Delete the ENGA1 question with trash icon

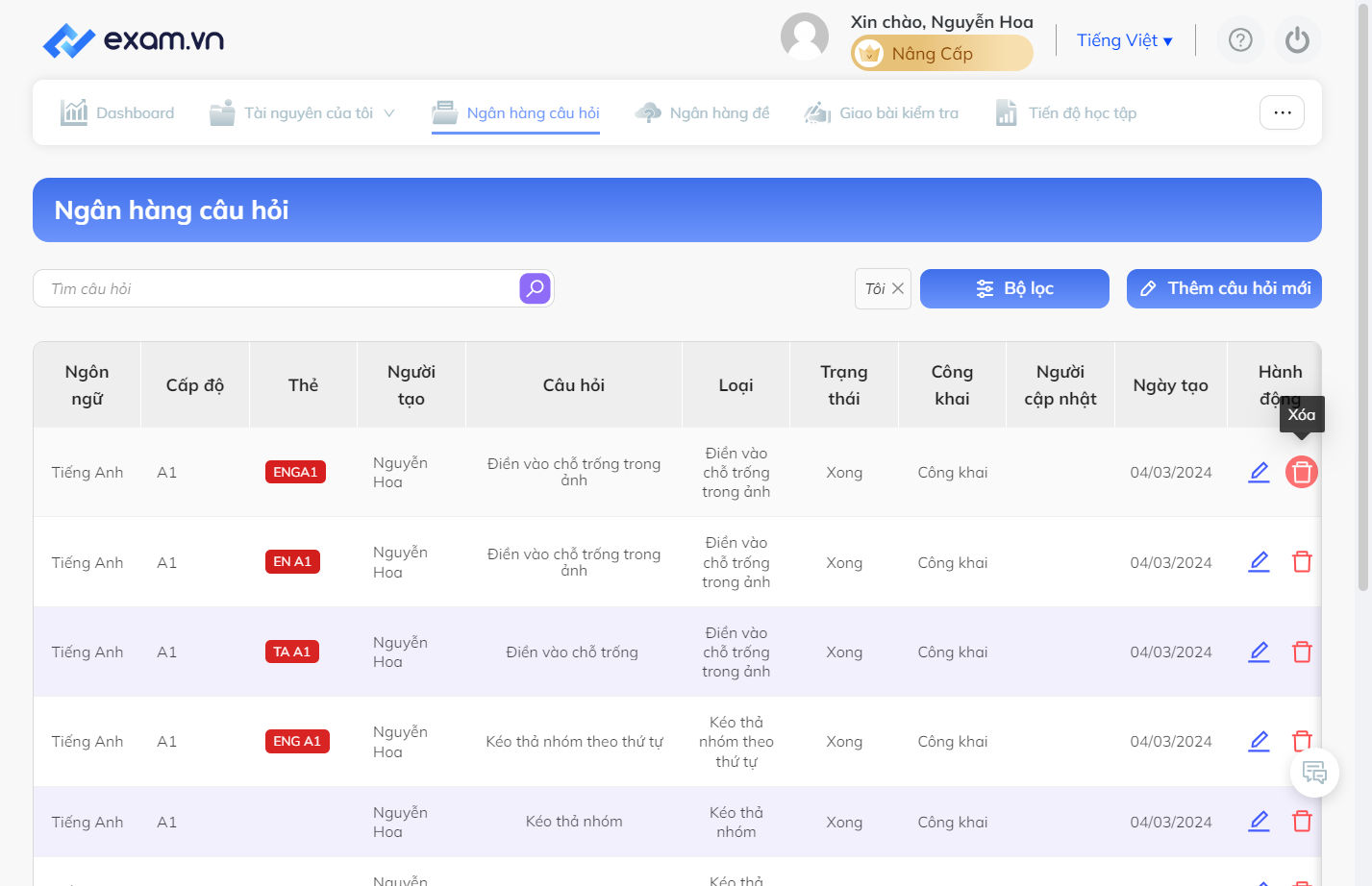click(x=1302, y=472)
